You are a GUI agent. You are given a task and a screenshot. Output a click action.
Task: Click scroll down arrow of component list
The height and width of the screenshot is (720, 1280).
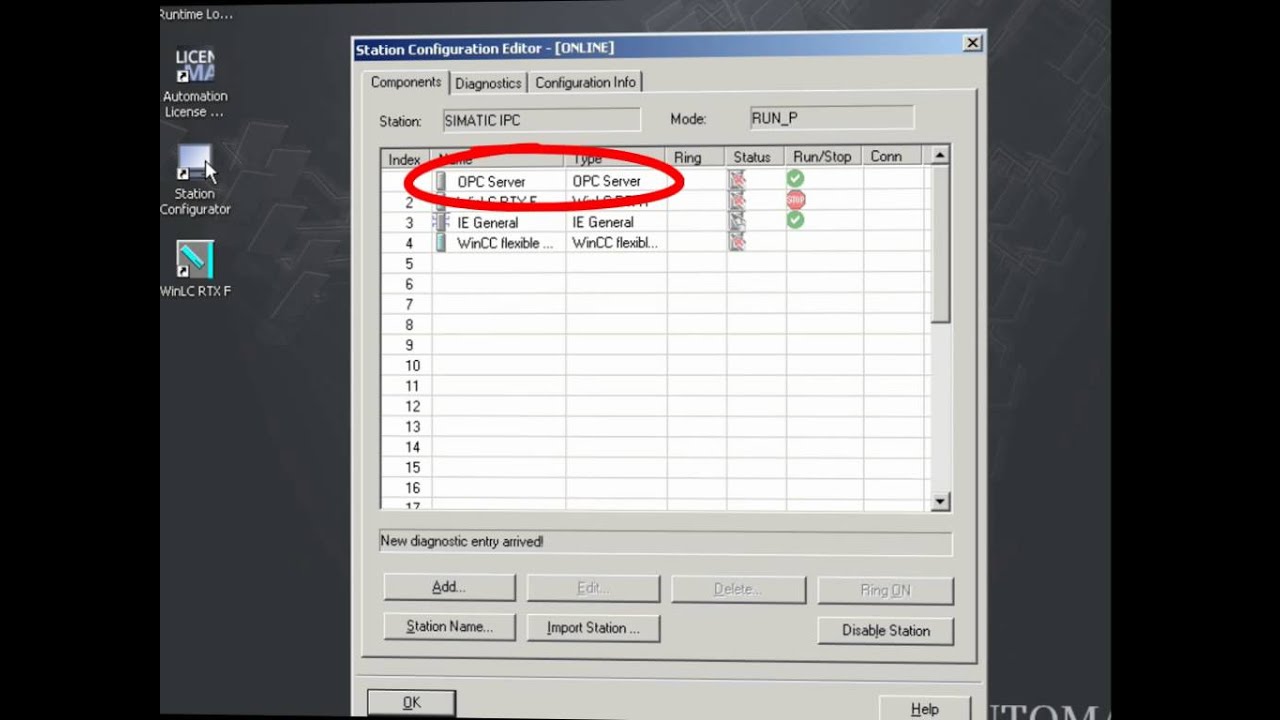[x=939, y=502]
